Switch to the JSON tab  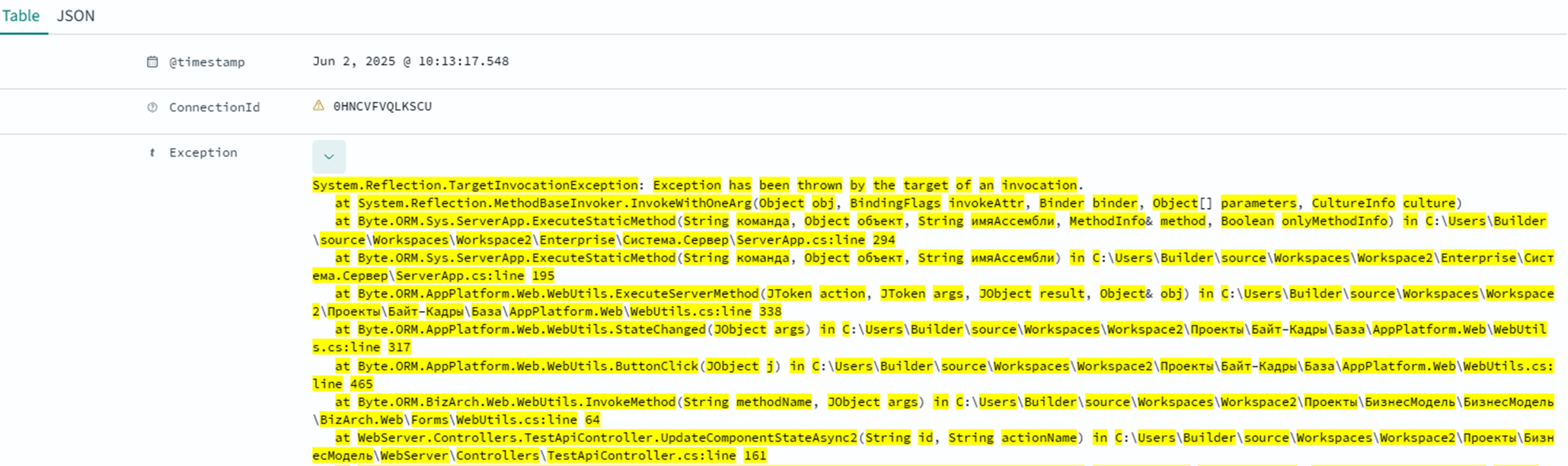[x=75, y=15]
